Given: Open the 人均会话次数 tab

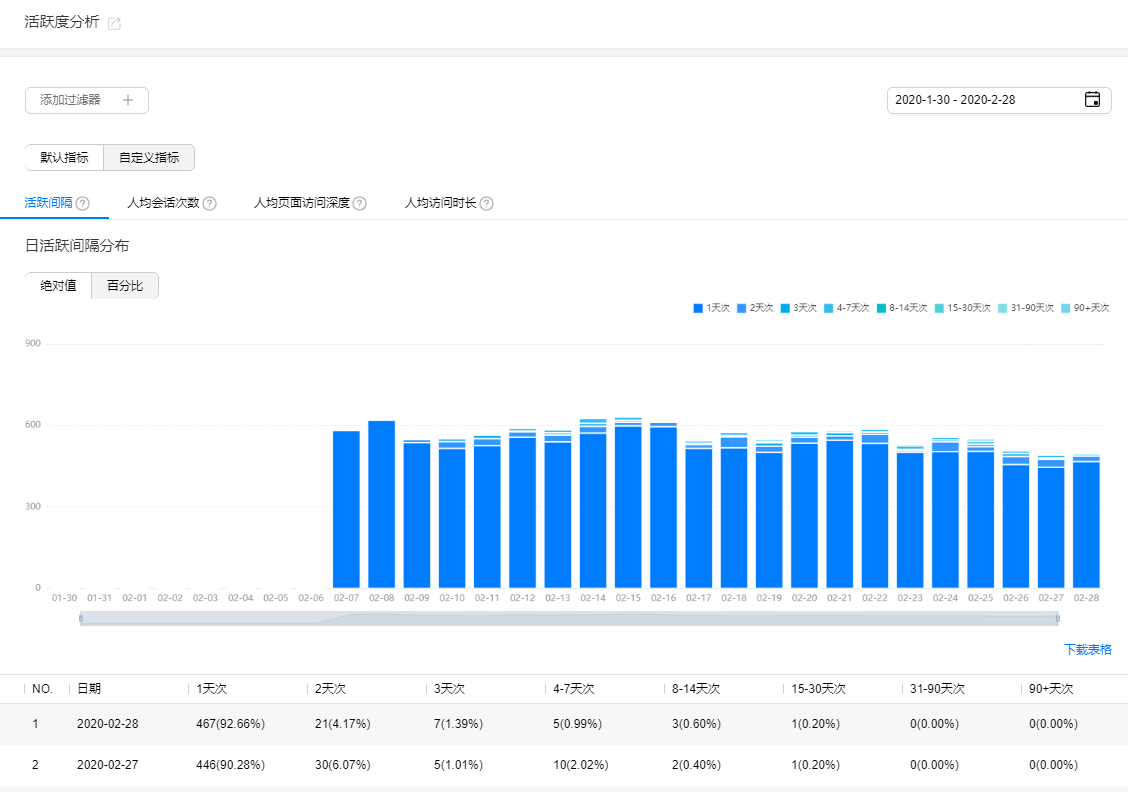Looking at the screenshot, I should pos(163,203).
